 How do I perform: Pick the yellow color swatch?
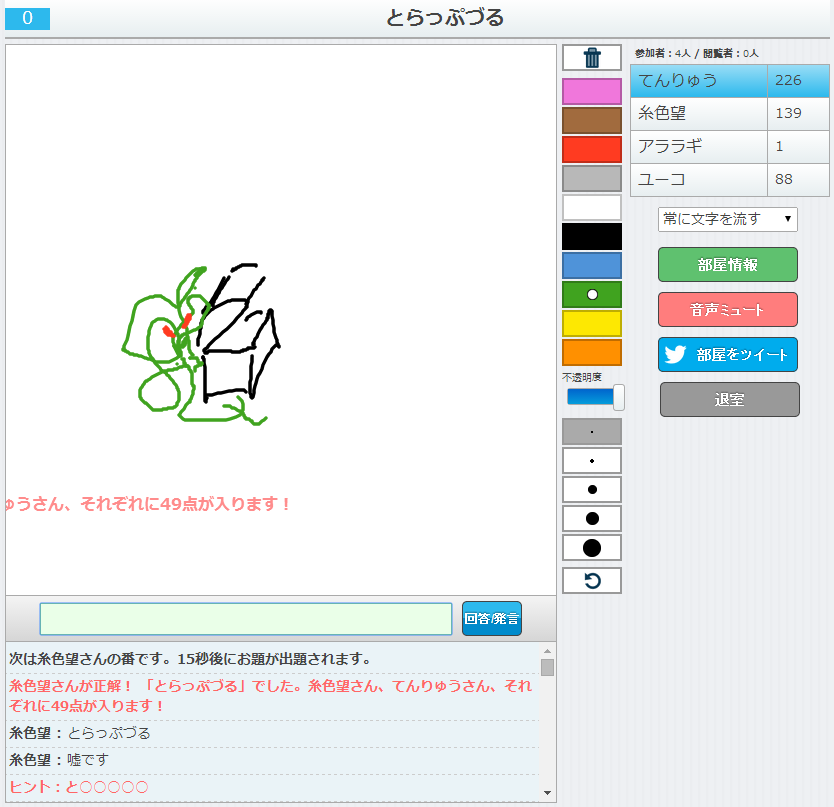click(591, 323)
